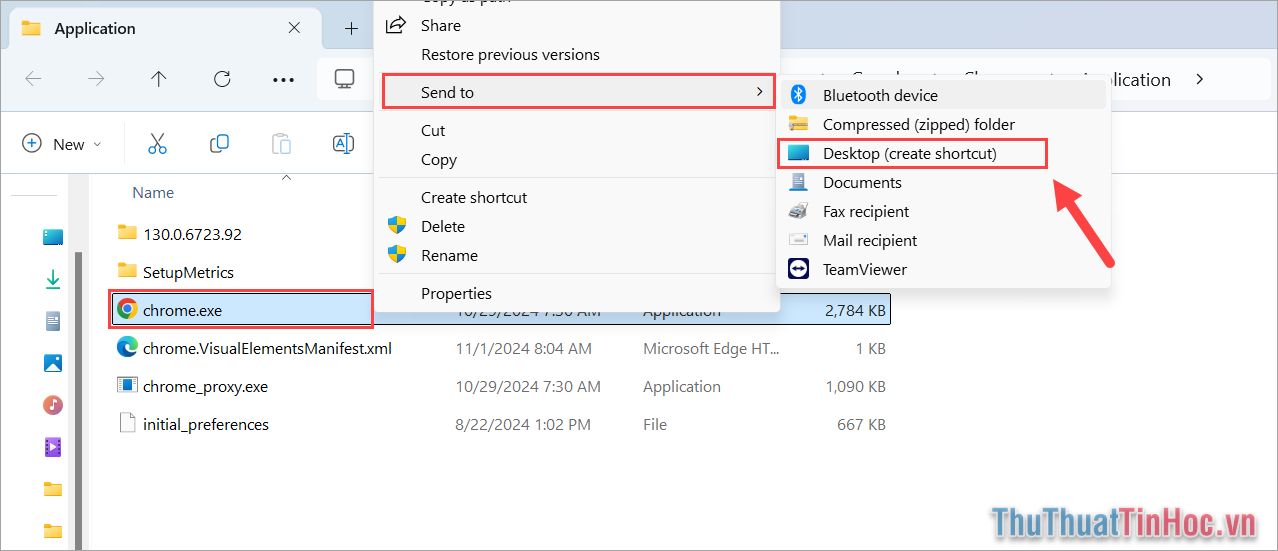Expand the Send to submenu arrow
Screen dimensions: 1278x551
tap(760, 92)
